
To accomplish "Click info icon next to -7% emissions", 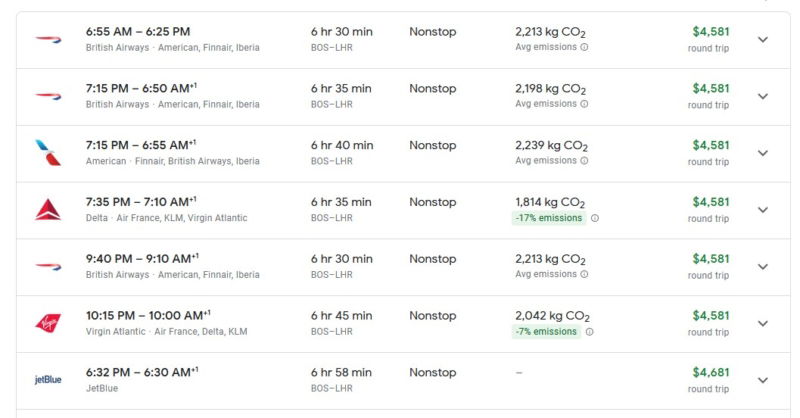I will [589, 332].
